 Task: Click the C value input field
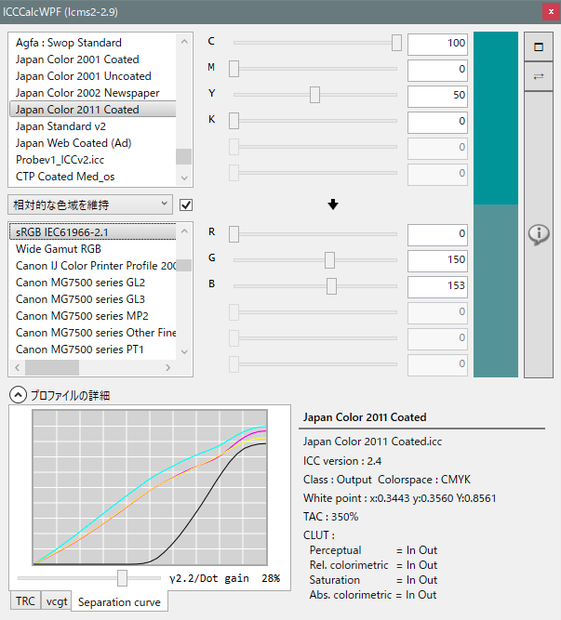point(437,43)
